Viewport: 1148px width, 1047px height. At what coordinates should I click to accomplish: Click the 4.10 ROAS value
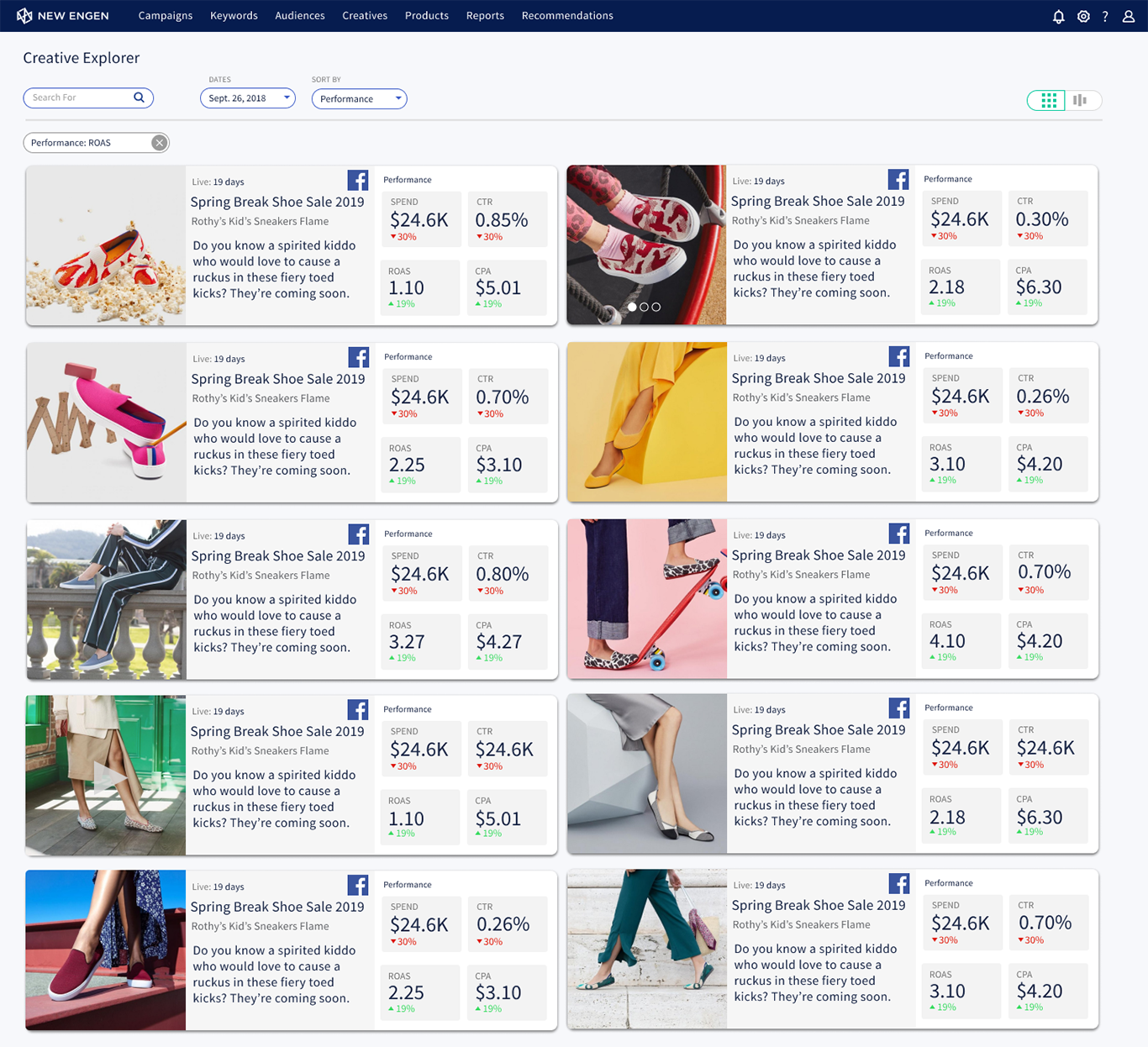[x=947, y=641]
